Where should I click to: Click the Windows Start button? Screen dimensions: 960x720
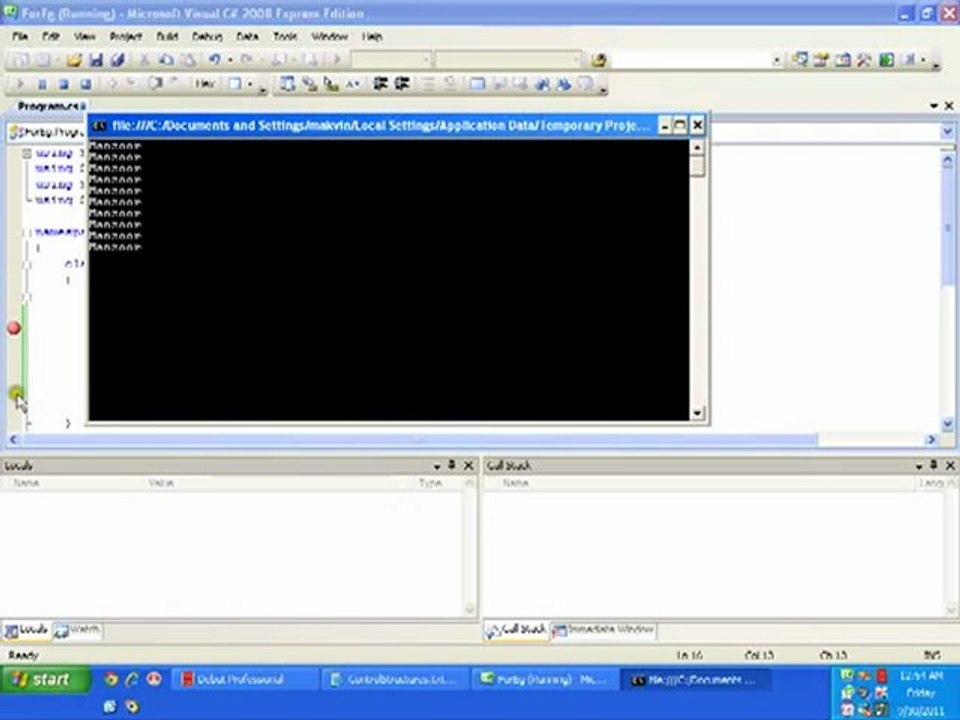tap(45, 680)
